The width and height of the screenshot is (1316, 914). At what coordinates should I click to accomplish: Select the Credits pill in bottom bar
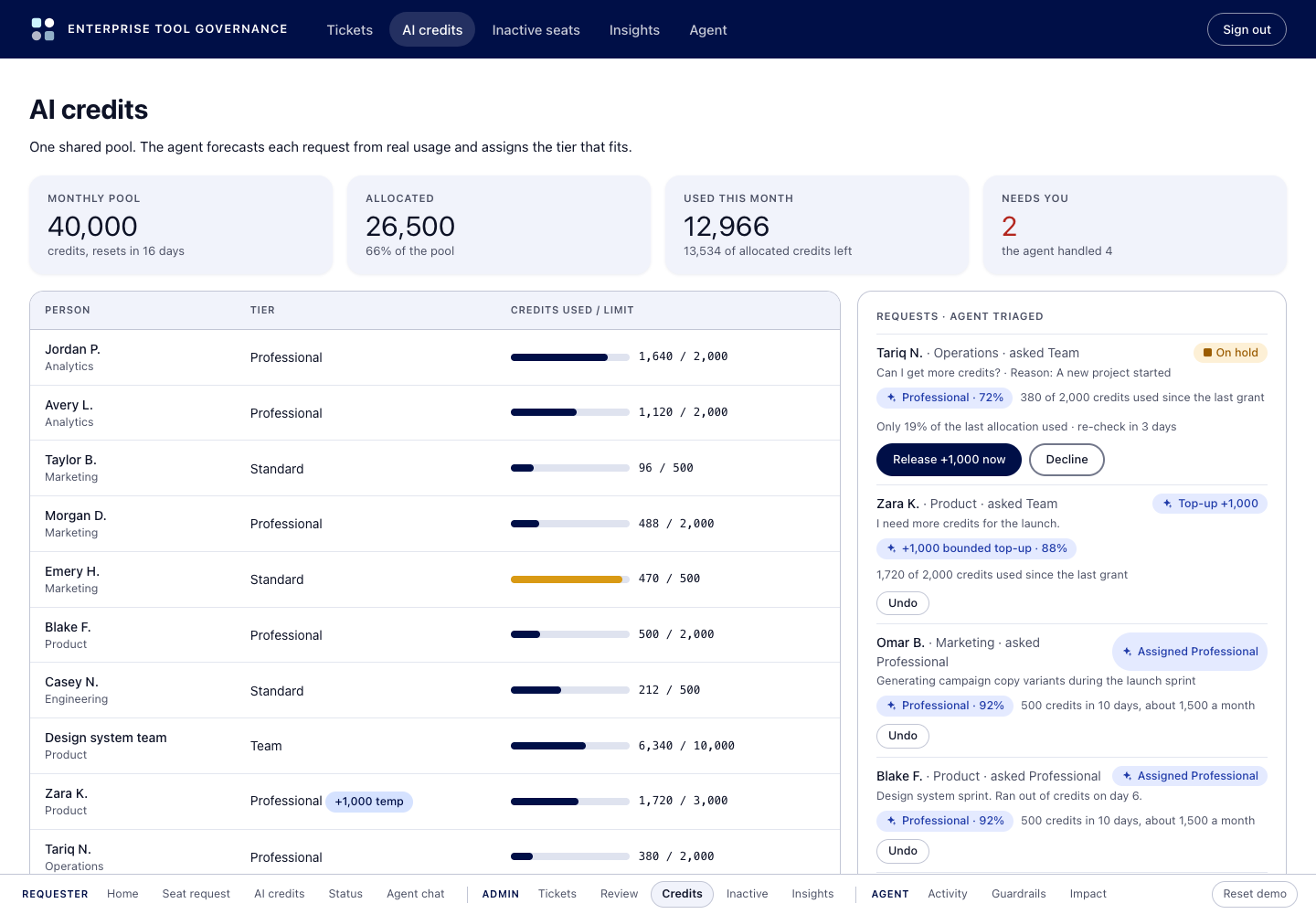pyautogui.click(x=683, y=894)
